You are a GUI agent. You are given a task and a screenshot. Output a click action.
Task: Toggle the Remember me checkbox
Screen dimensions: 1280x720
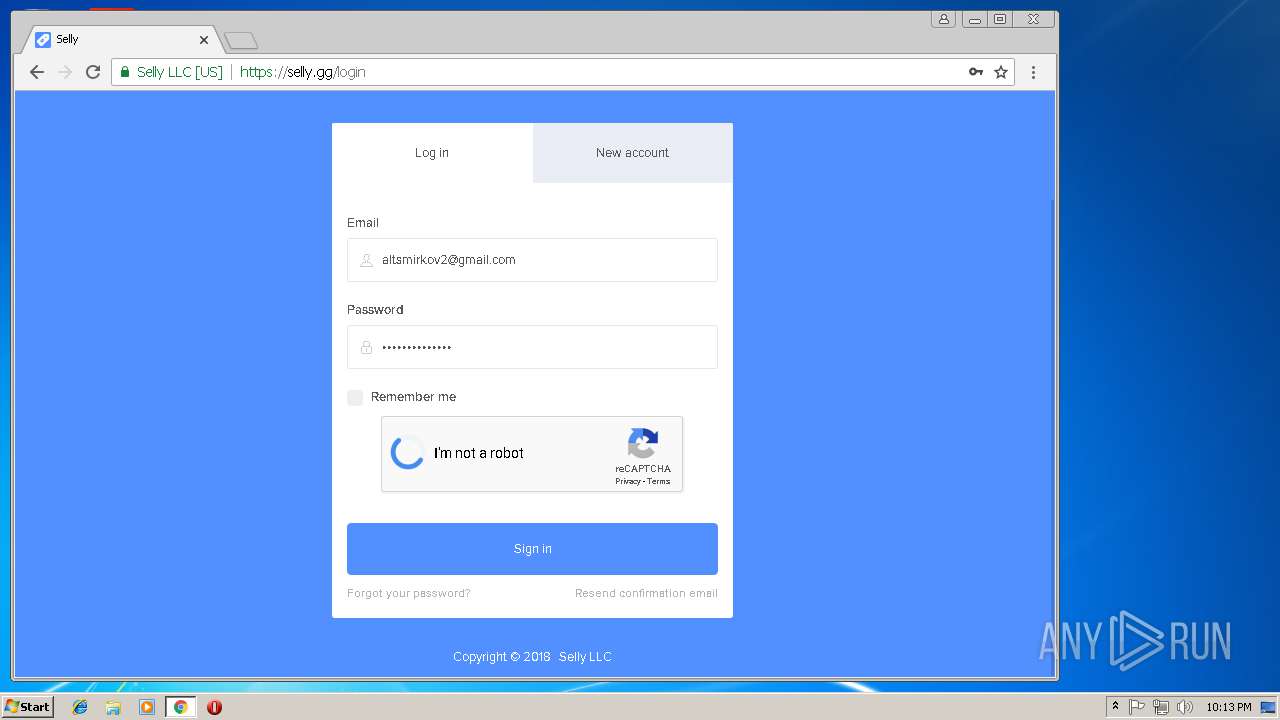(x=355, y=398)
